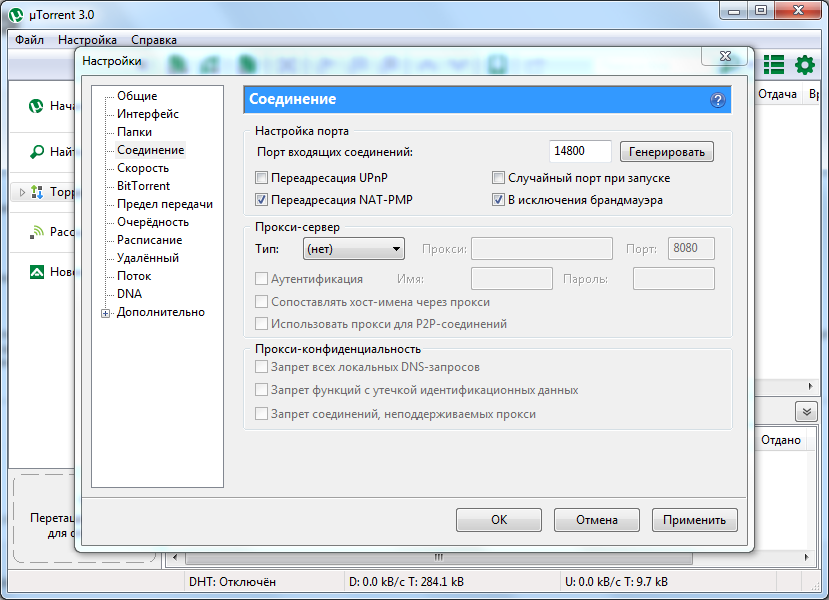Expand the Торренты sidebar triangle
This screenshot has width=829, height=600.
click(22, 192)
